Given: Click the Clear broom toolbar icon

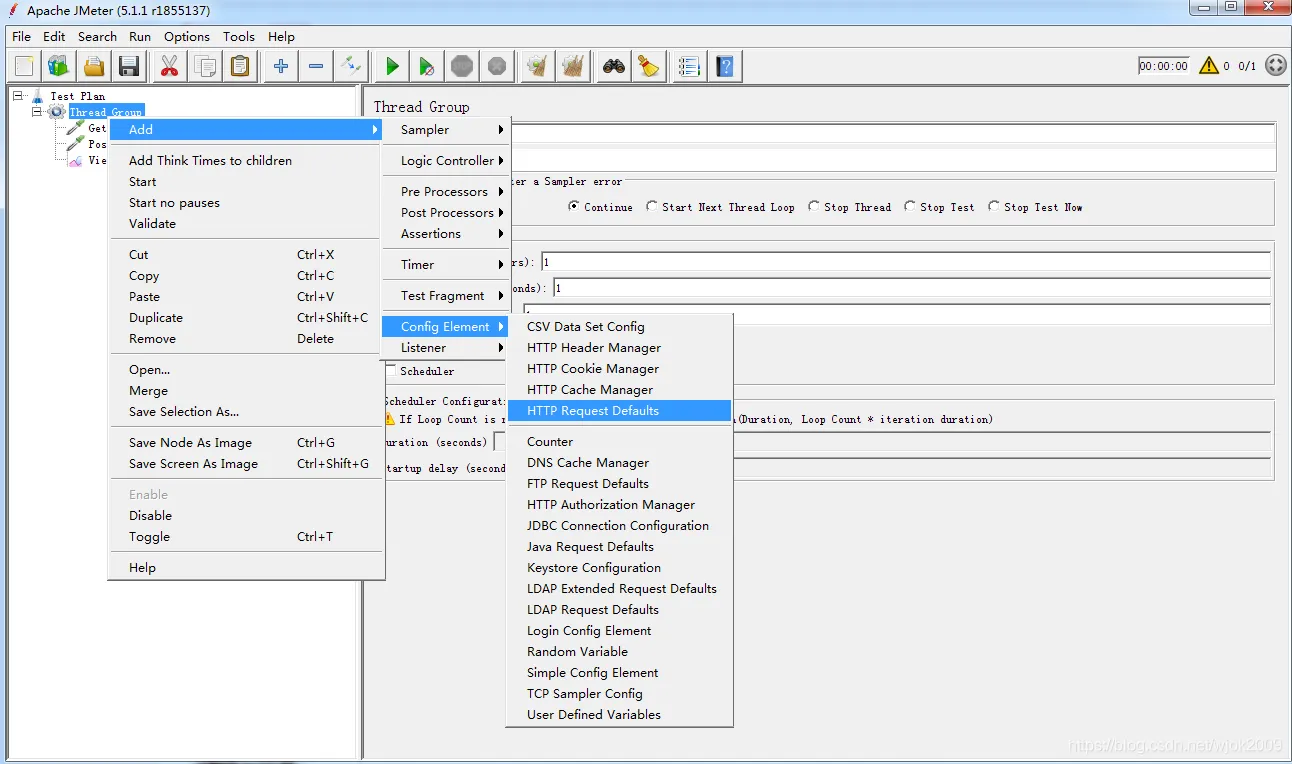Looking at the screenshot, I should point(538,67).
